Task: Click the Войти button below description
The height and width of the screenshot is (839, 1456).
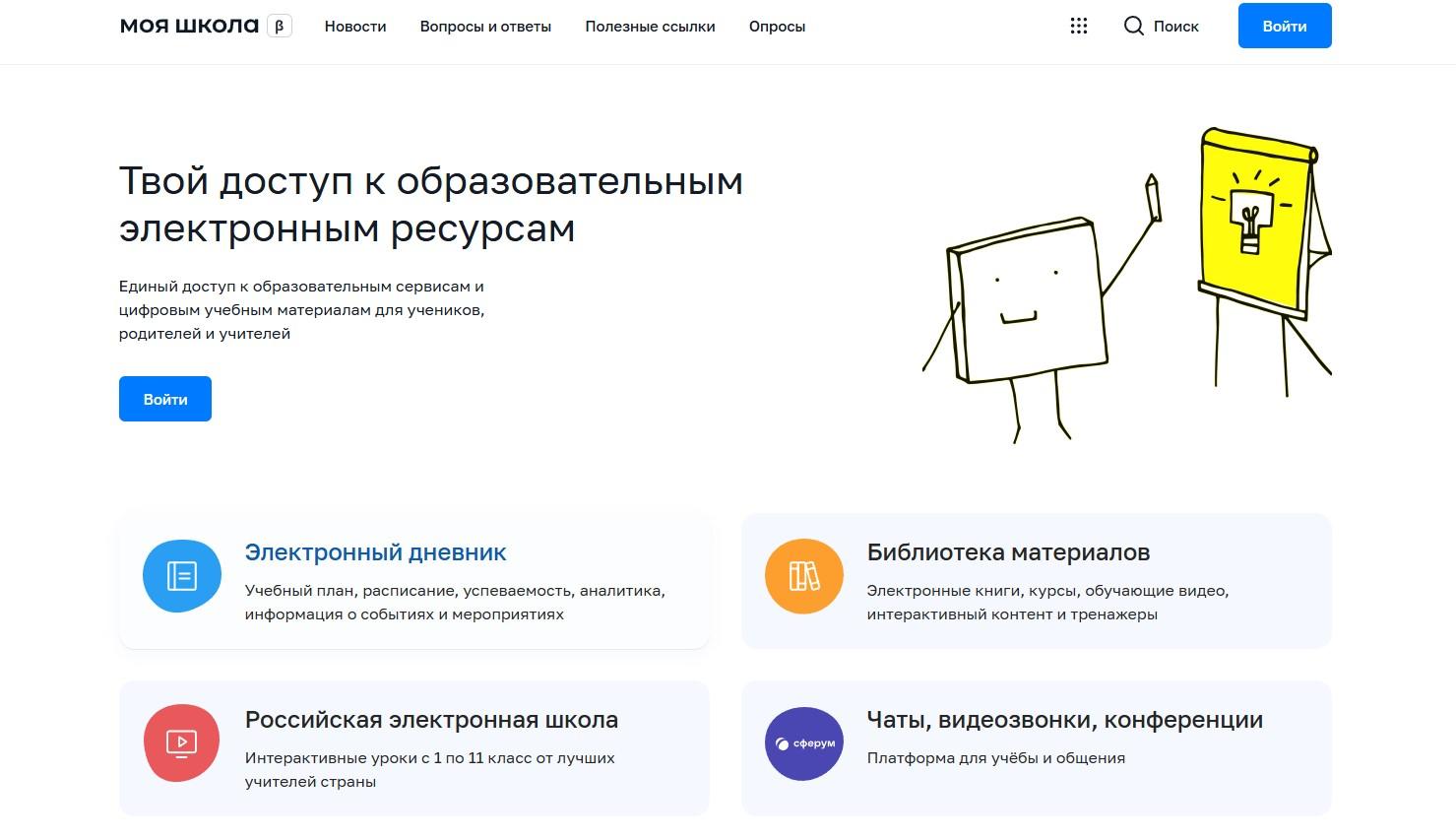Action: [x=165, y=399]
